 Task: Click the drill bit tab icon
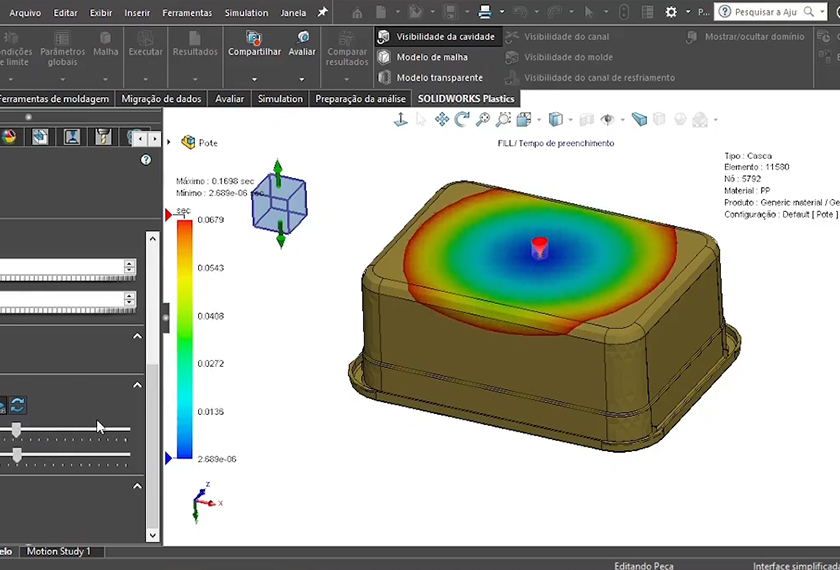click(103, 137)
